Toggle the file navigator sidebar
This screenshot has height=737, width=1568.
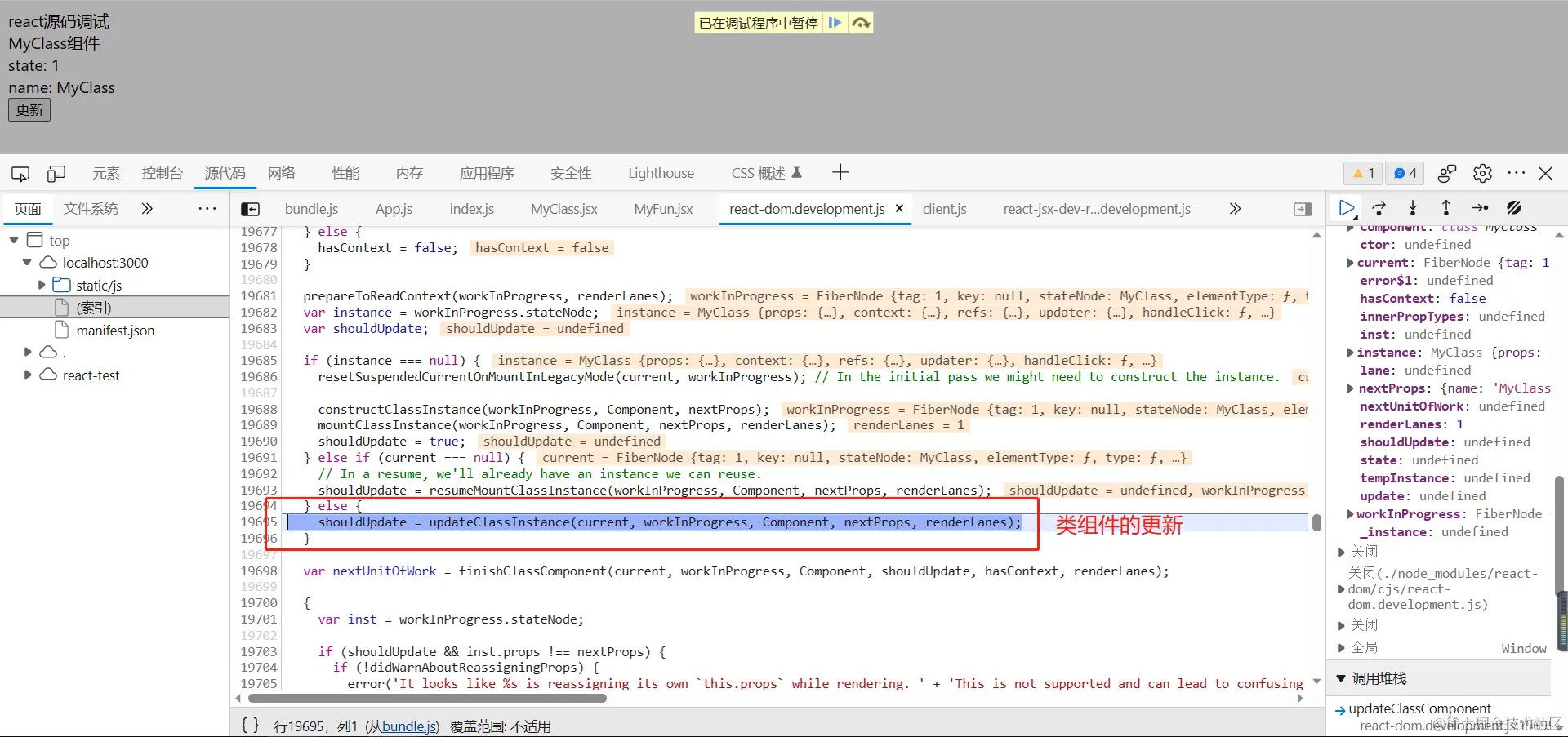pos(251,209)
